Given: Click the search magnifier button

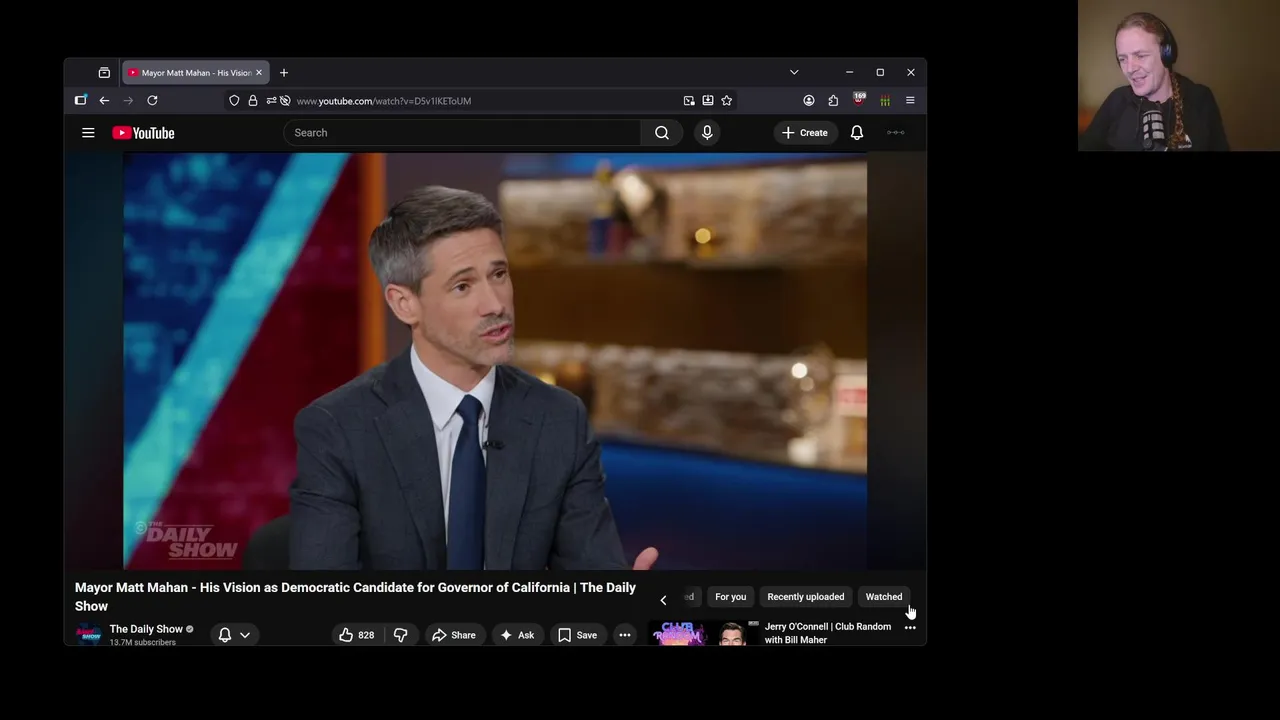Looking at the screenshot, I should coord(662,133).
